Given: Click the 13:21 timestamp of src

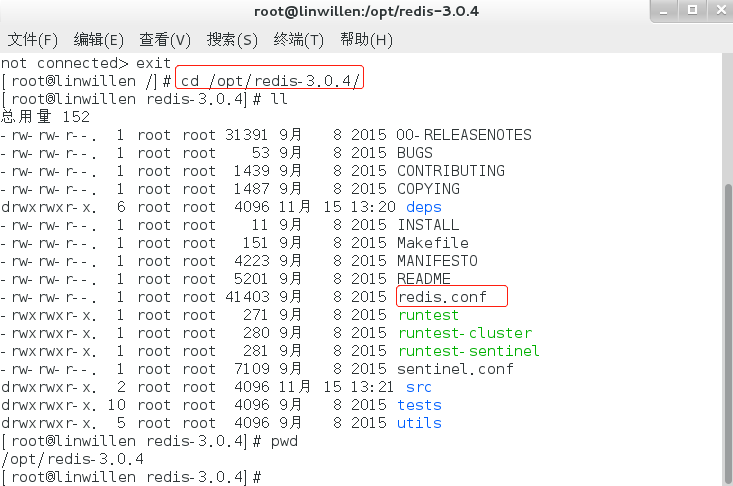Looking at the screenshot, I should click(x=372, y=387).
